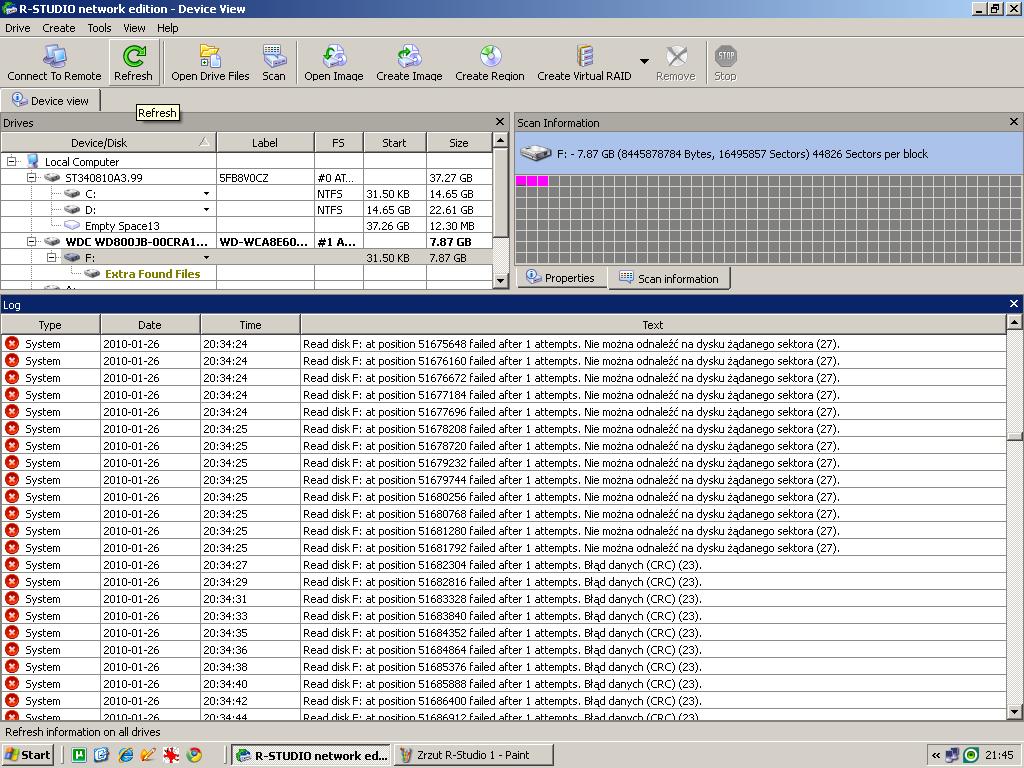Image resolution: width=1024 pixels, height=768 pixels.
Task: Click error icon of position 51686400 entry
Action: click(x=12, y=700)
